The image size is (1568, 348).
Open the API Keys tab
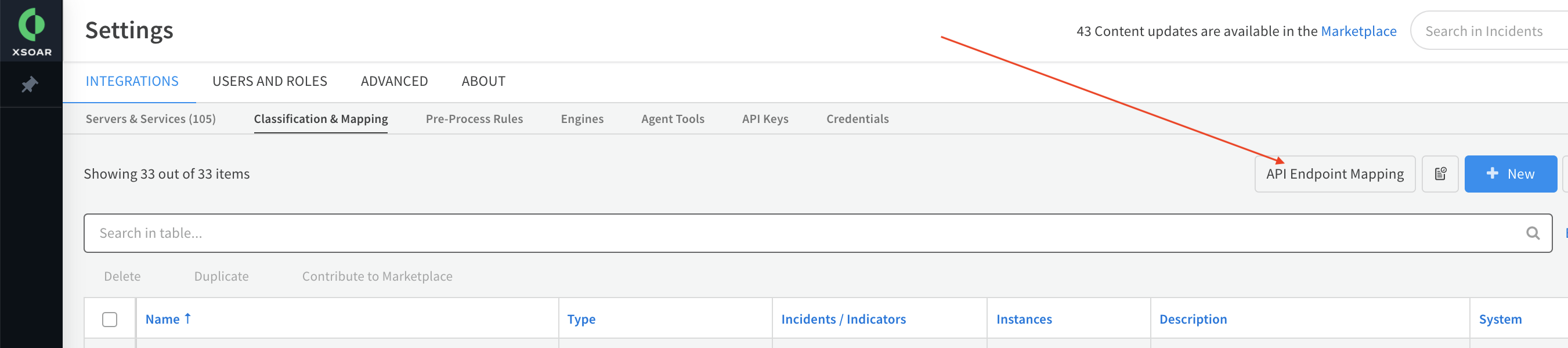pos(764,119)
